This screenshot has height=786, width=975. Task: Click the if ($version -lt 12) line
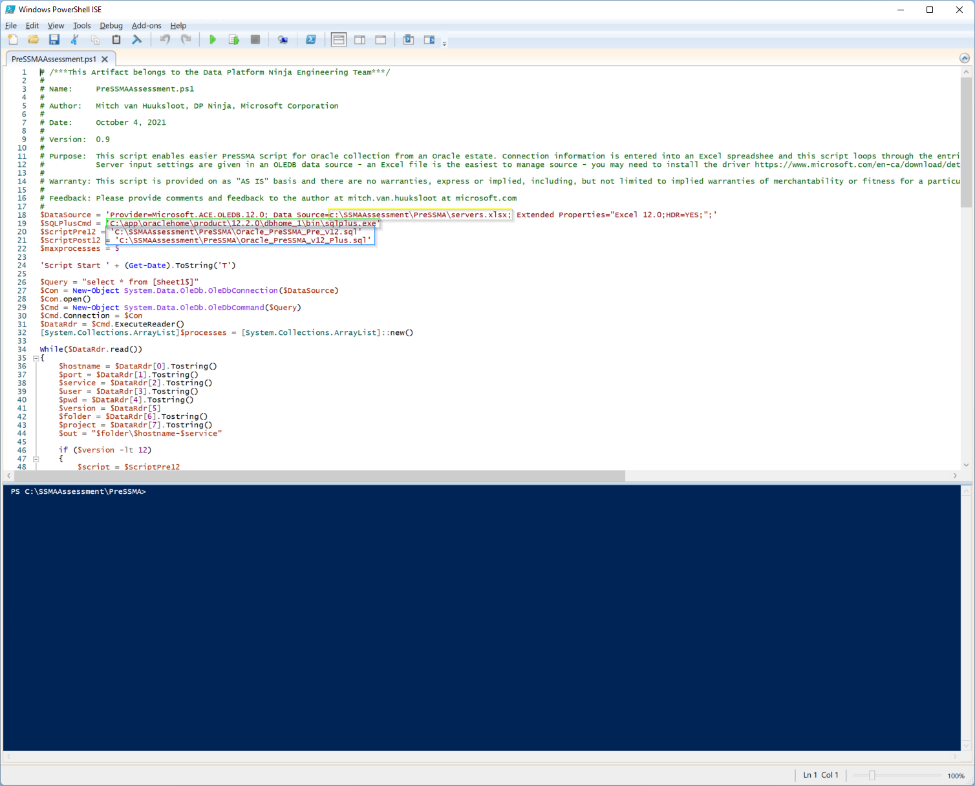[105, 450]
